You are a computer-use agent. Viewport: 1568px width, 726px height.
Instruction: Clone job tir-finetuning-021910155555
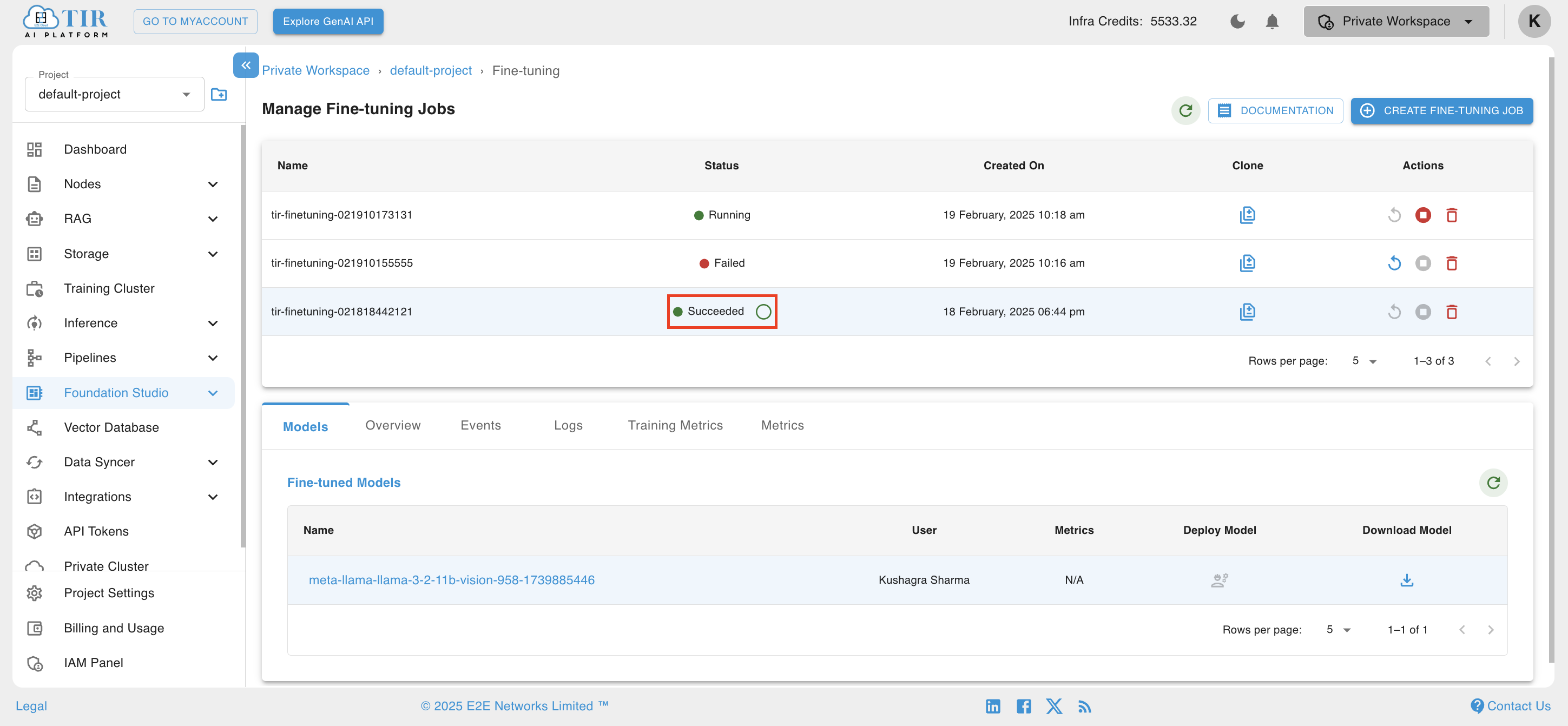click(x=1247, y=263)
